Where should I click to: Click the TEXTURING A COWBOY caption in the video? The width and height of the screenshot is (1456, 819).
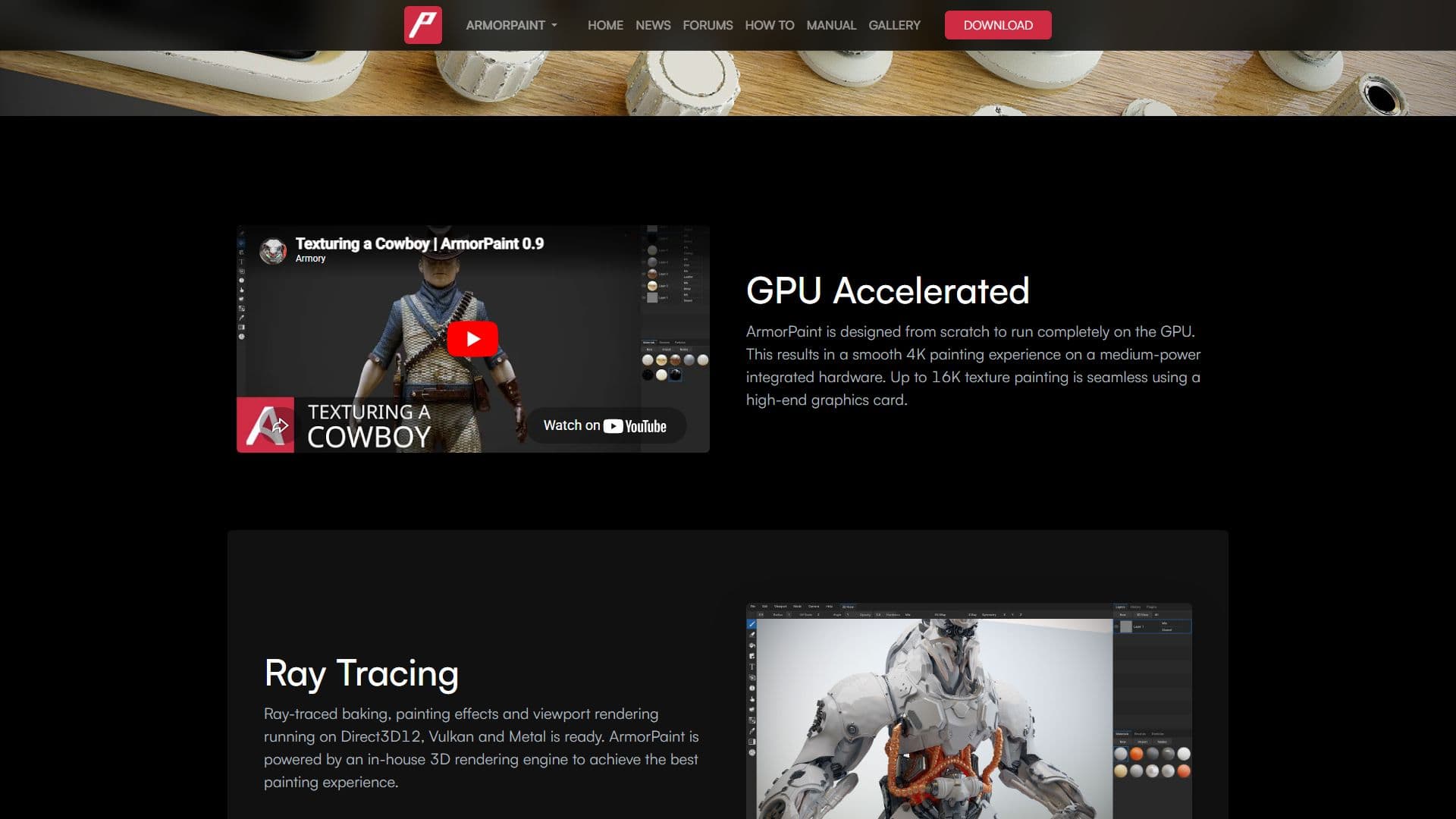[369, 425]
